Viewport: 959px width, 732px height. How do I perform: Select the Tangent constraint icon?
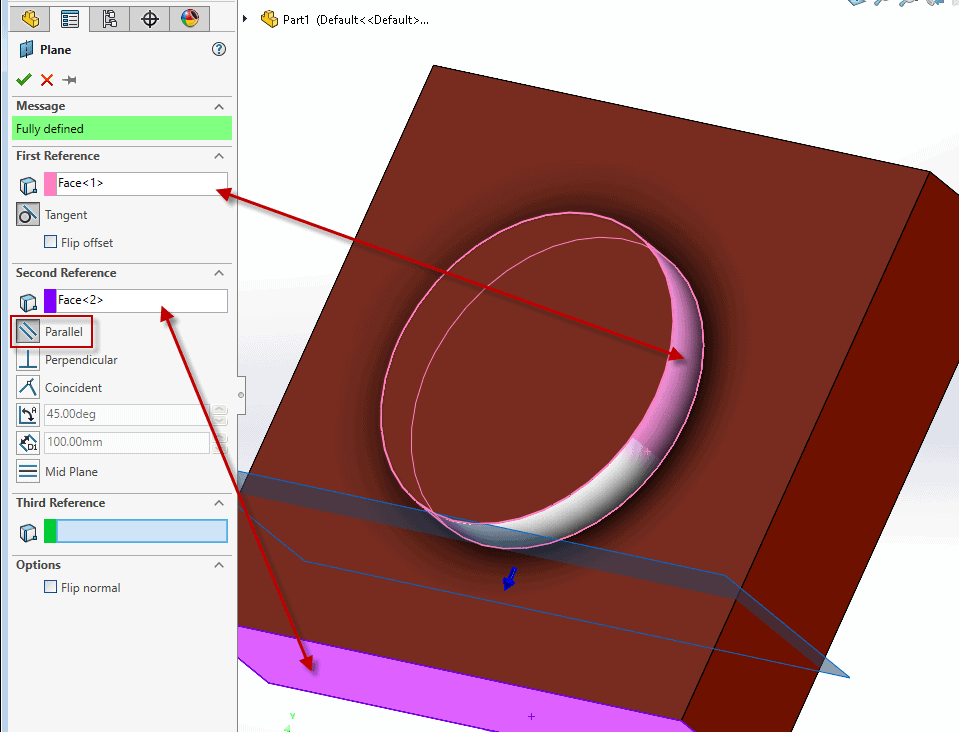point(27,213)
